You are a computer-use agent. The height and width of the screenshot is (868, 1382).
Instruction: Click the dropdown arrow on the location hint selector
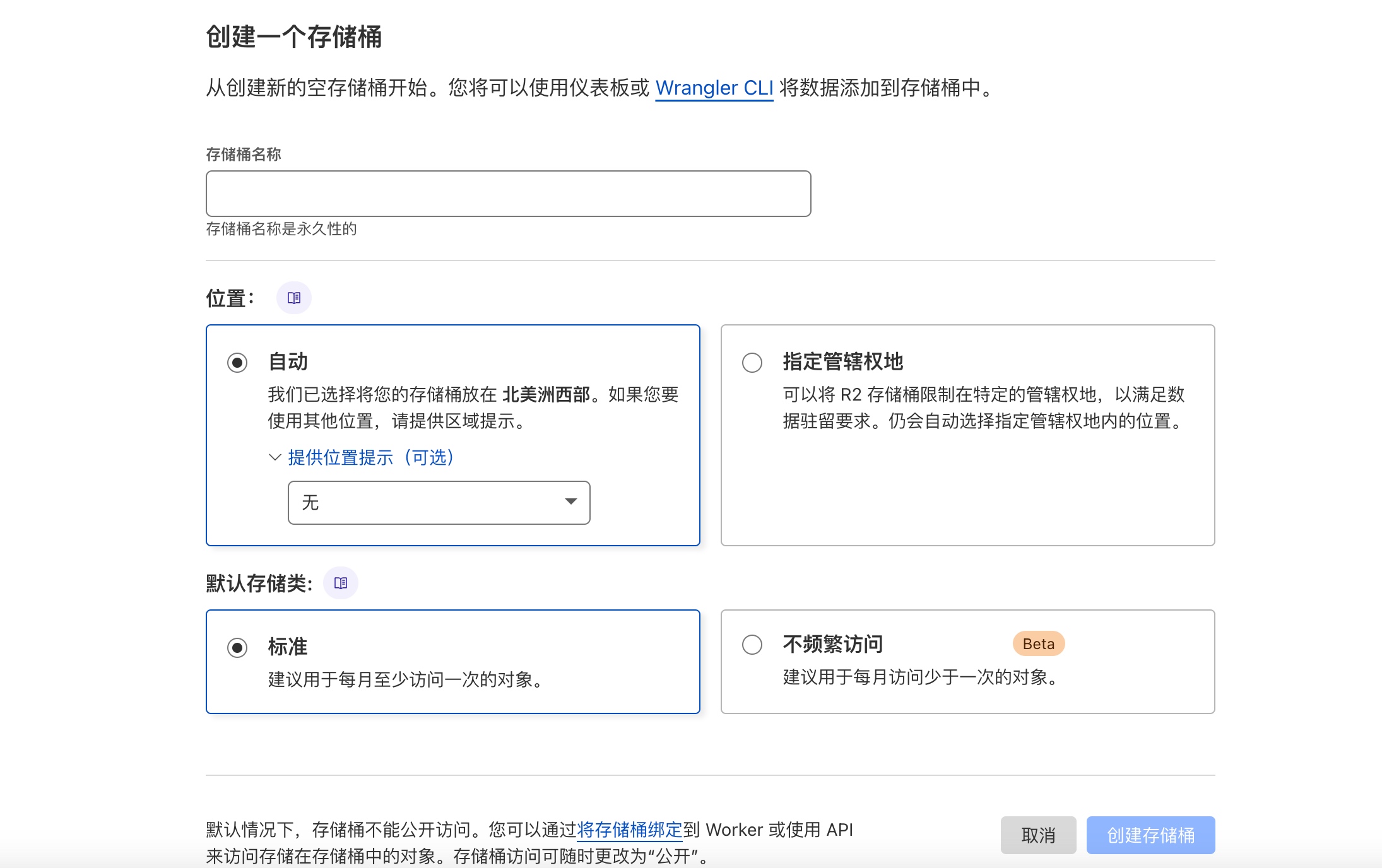[570, 502]
